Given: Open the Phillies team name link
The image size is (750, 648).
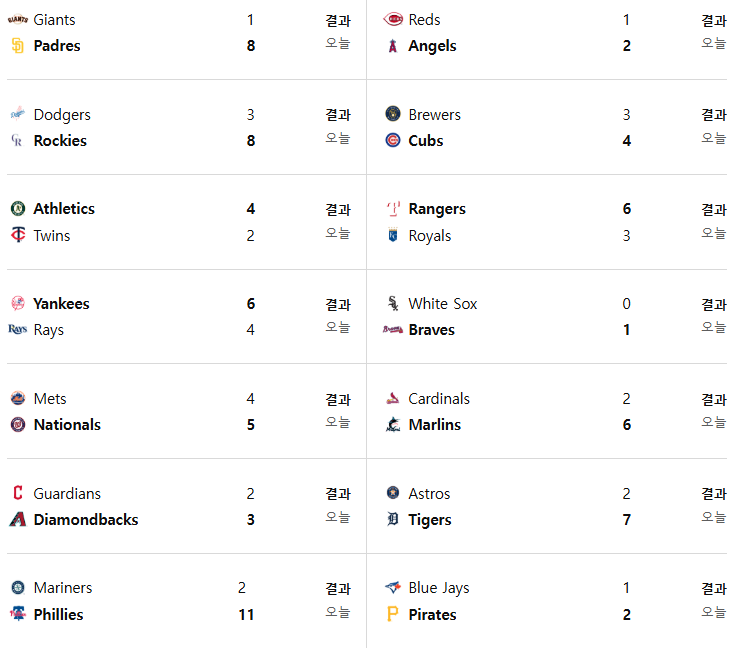Looking at the screenshot, I should click(58, 615).
